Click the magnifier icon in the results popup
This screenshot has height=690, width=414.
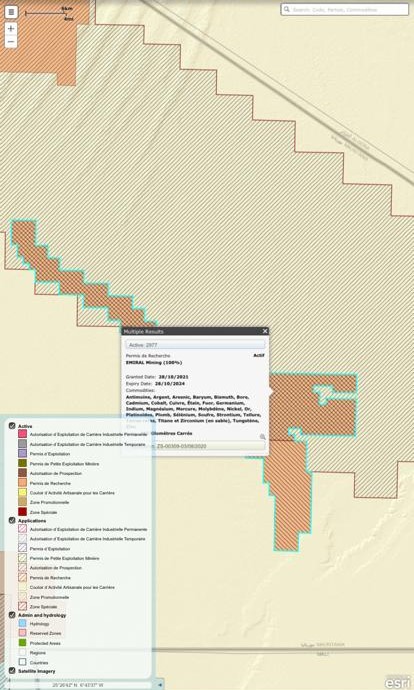click(x=263, y=437)
